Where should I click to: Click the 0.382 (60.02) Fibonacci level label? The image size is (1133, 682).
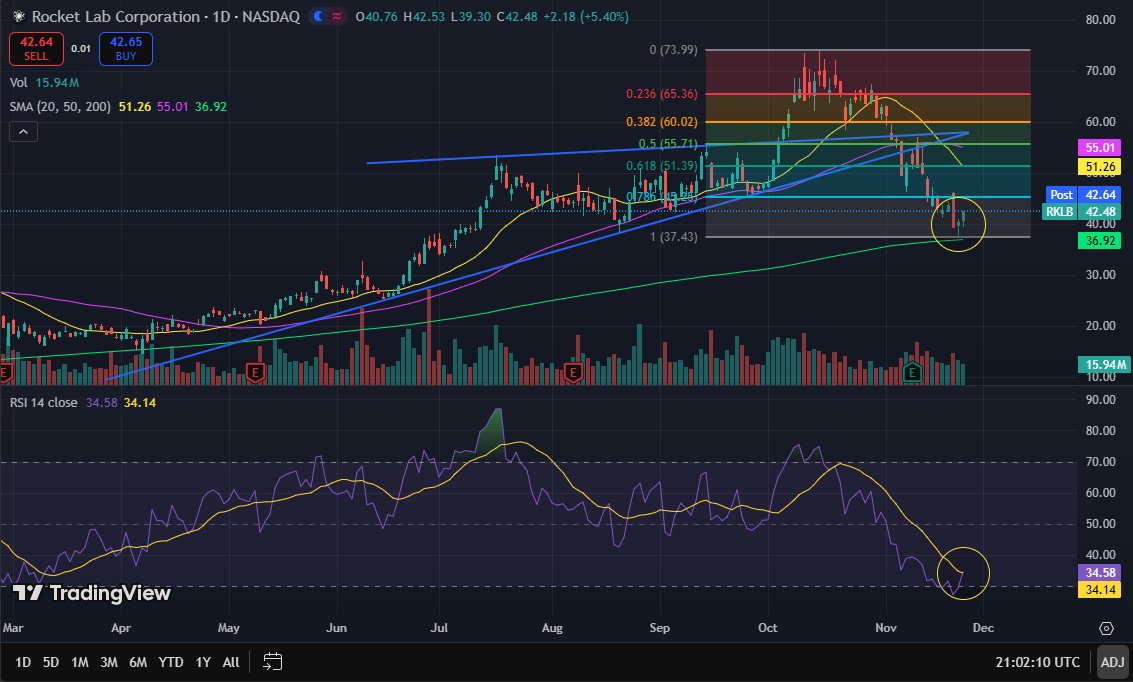661,122
